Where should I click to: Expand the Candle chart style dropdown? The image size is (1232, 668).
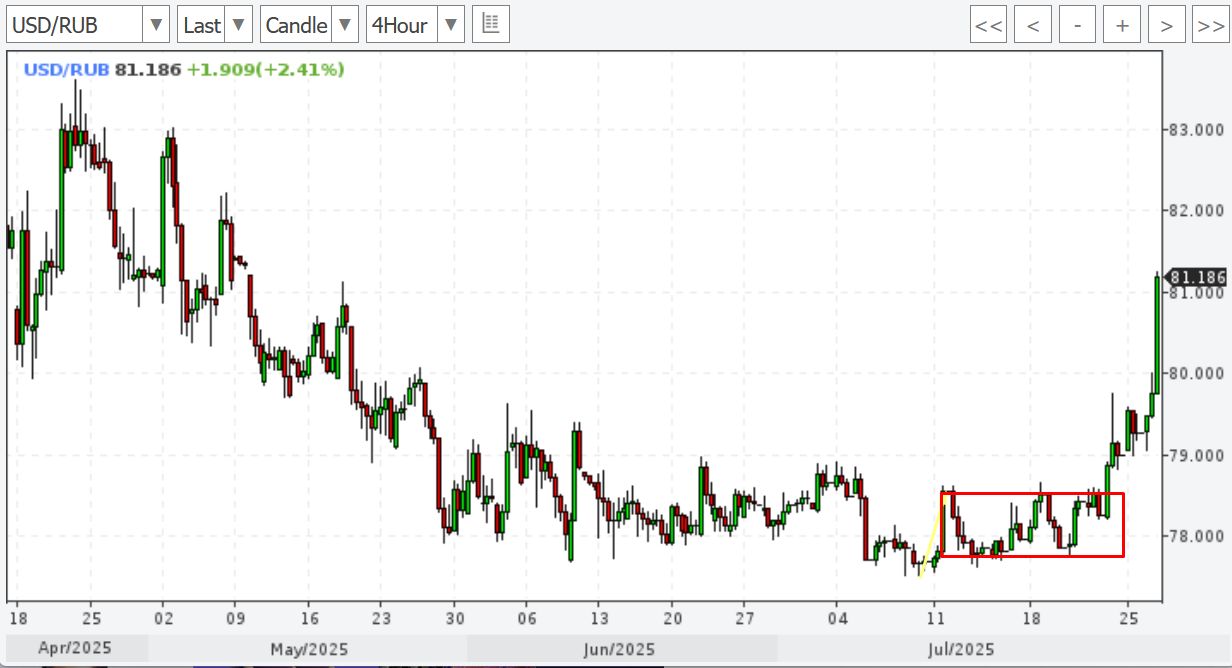click(309, 25)
